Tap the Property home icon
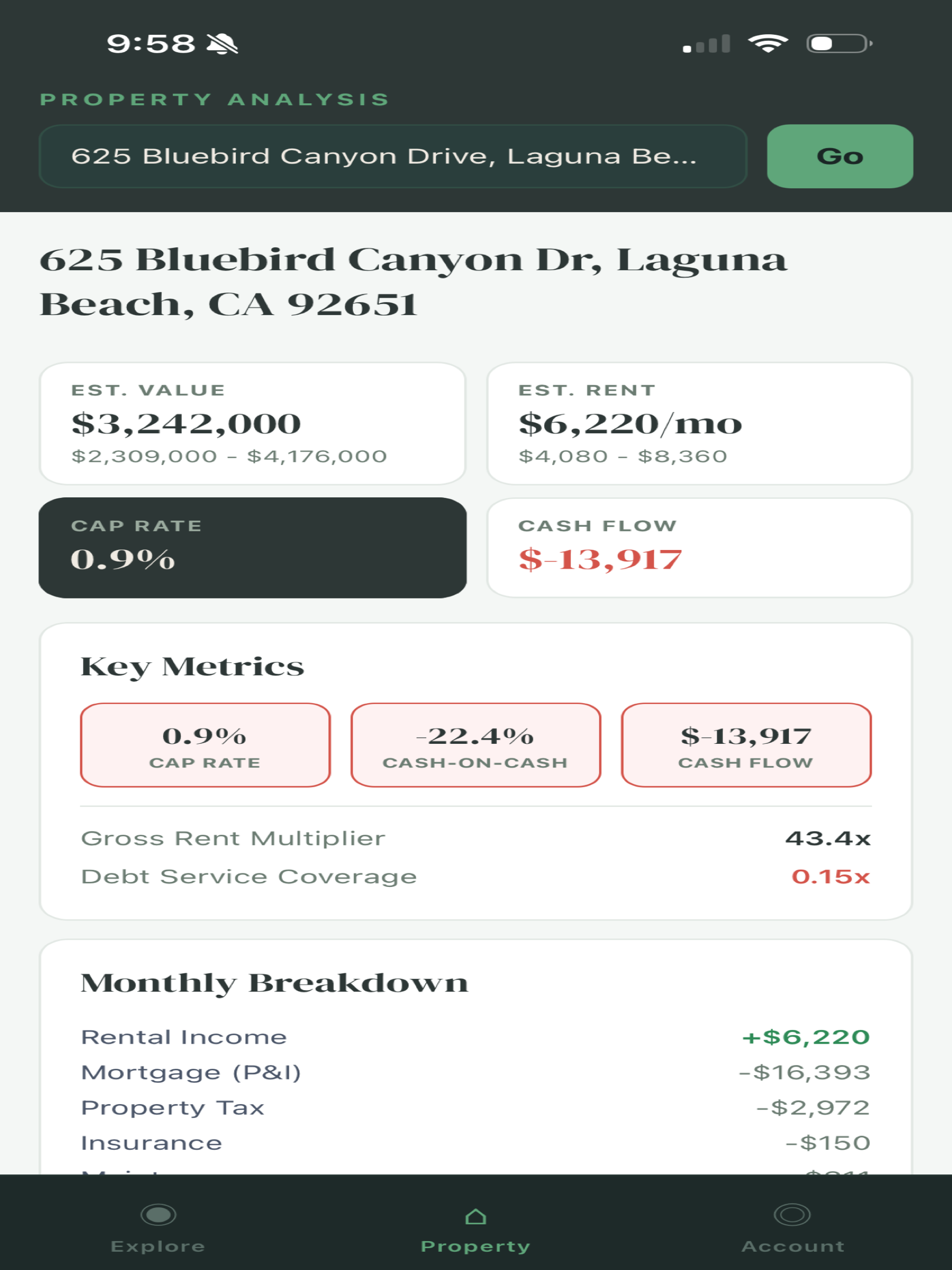 coord(476,1216)
